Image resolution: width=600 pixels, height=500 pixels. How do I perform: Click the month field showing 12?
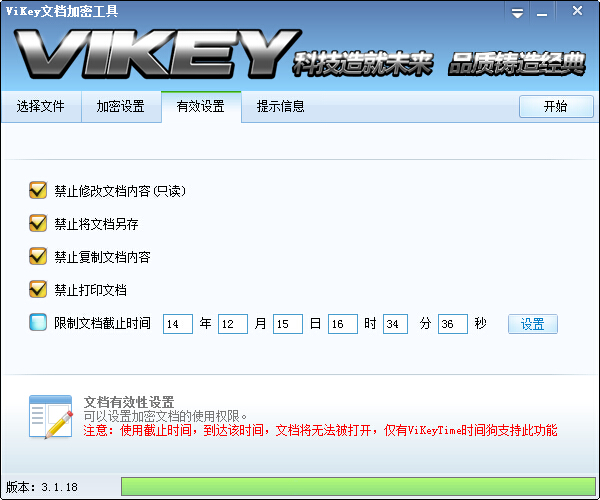(x=233, y=324)
